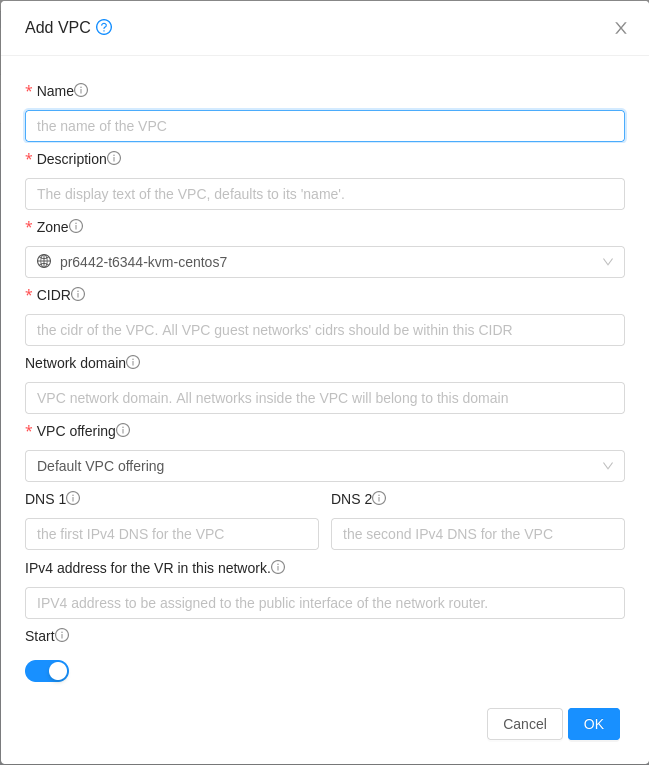Click the VPC offering info icon
This screenshot has width=649, height=765.
(x=123, y=430)
